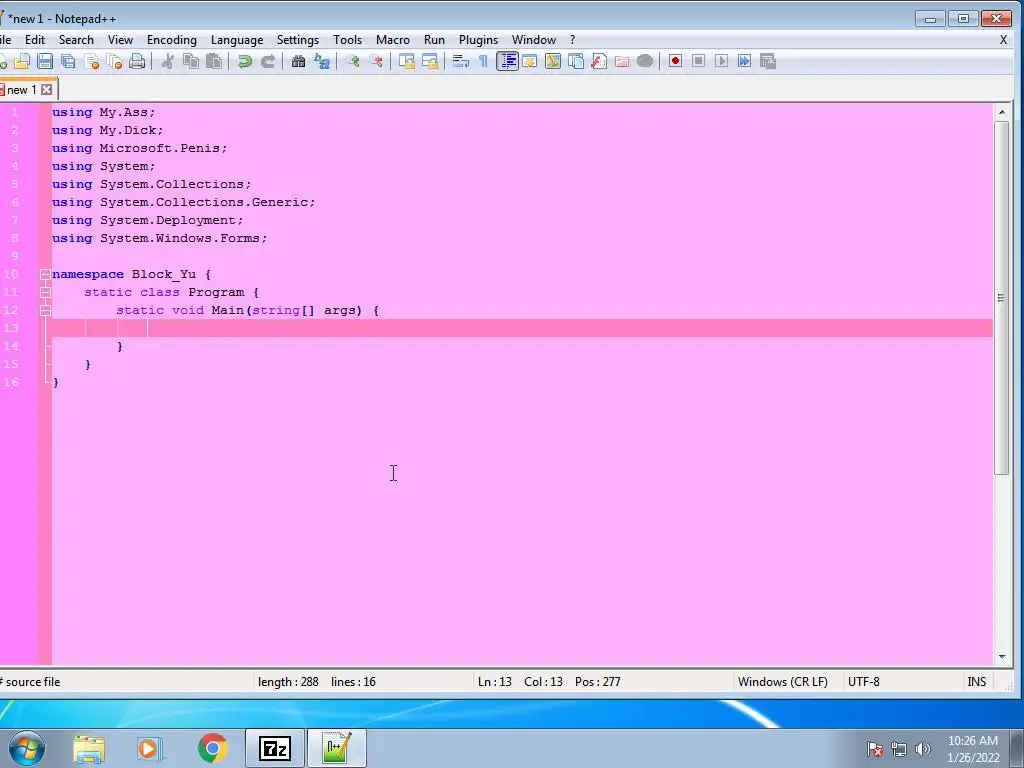Undo the last edit with the green arrow
Viewport: 1024px width, 768px height.
244,61
